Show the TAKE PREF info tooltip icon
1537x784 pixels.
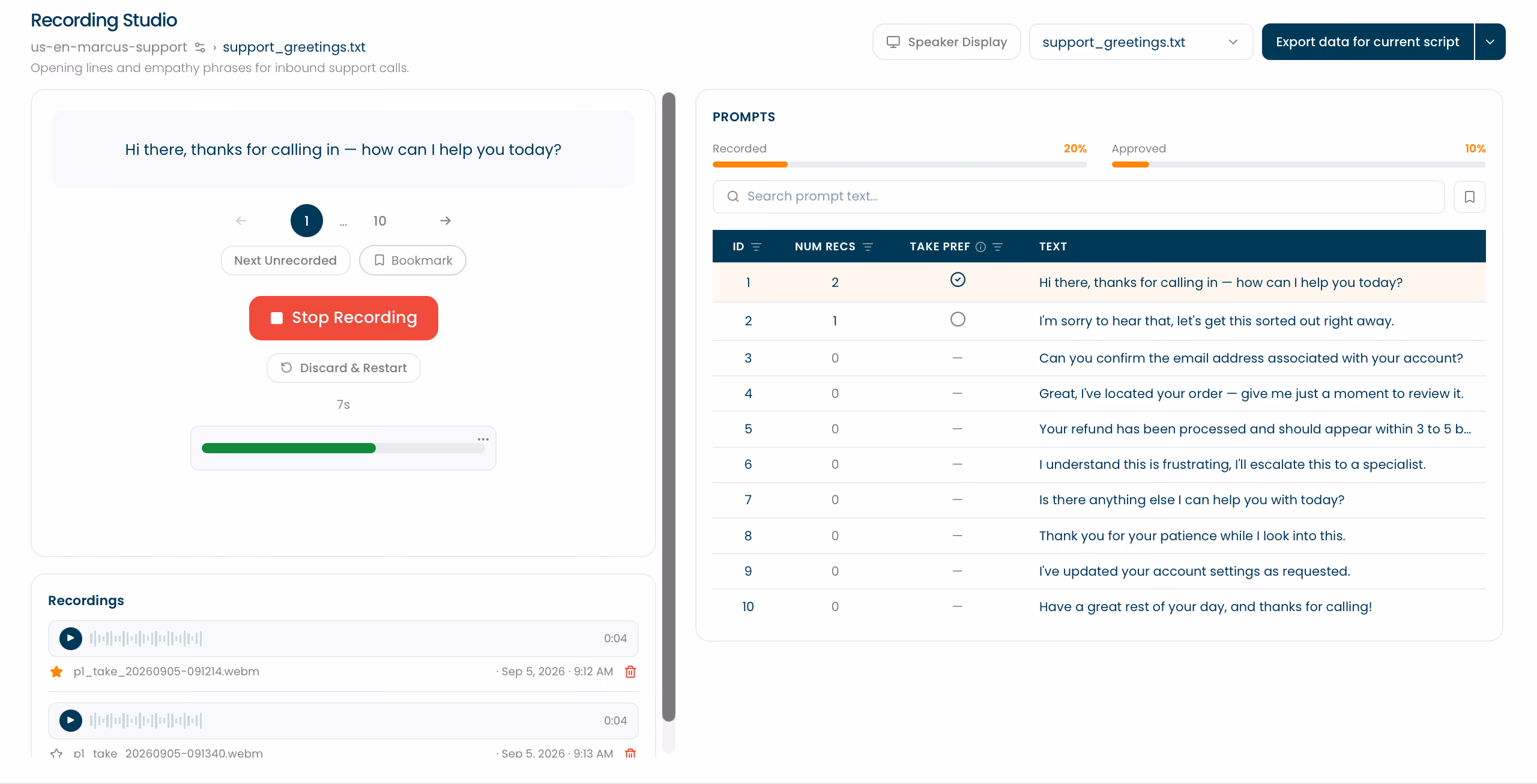(980, 247)
